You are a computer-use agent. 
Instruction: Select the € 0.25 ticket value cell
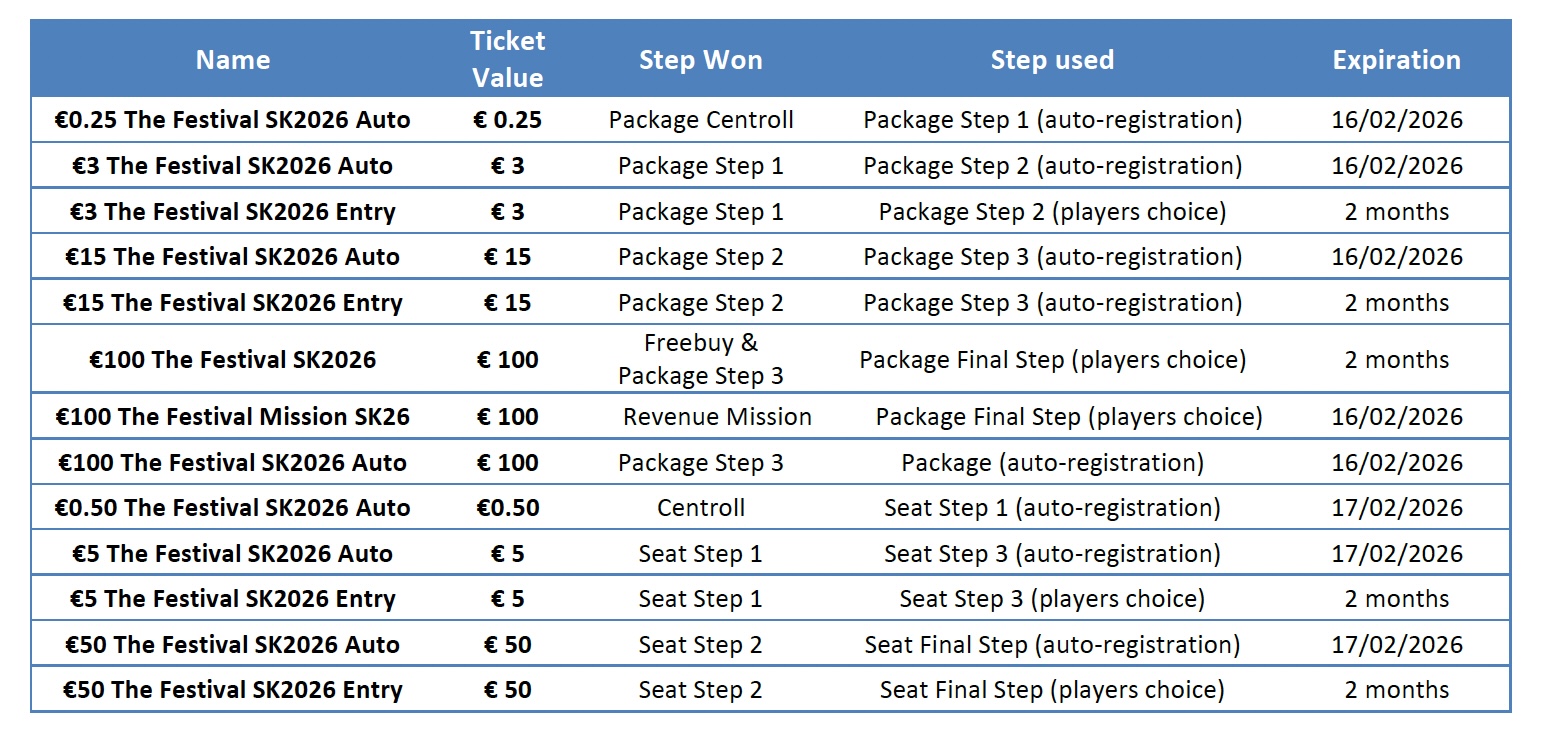[x=507, y=120]
